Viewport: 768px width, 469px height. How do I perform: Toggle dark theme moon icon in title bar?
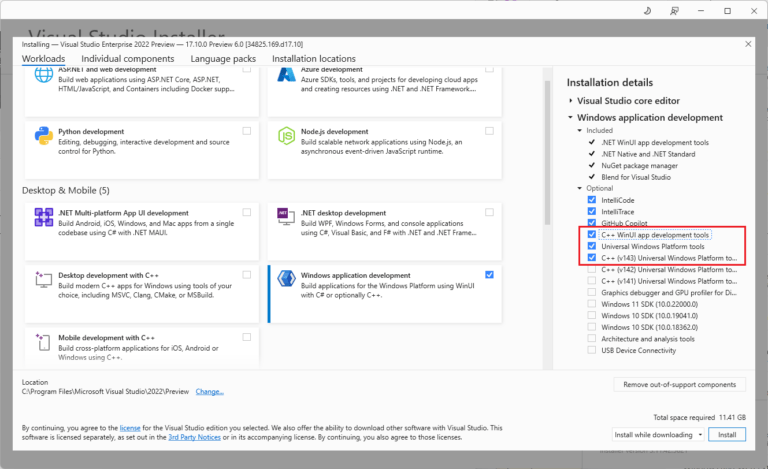point(647,11)
